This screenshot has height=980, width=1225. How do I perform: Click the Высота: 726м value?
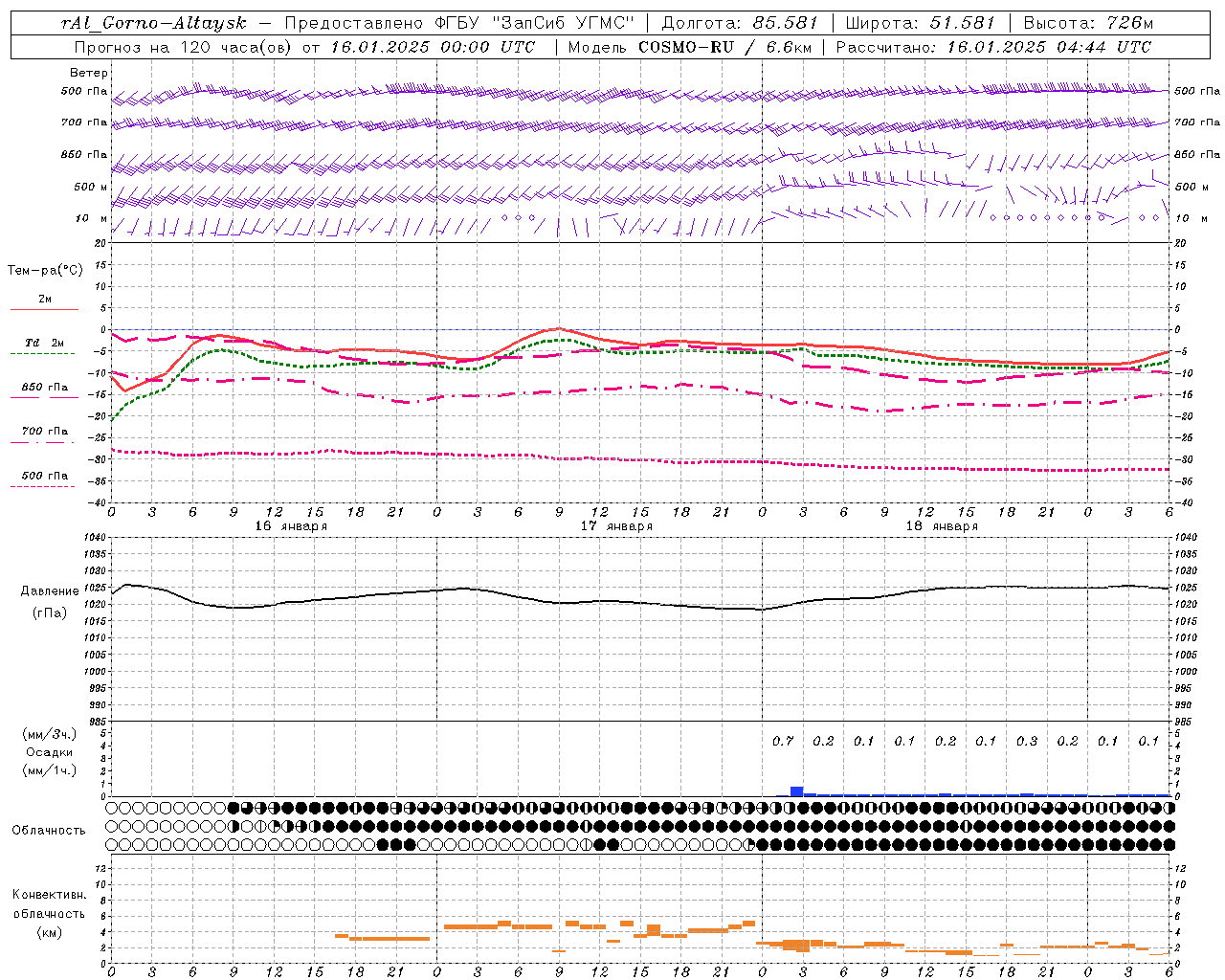tap(1088, 23)
